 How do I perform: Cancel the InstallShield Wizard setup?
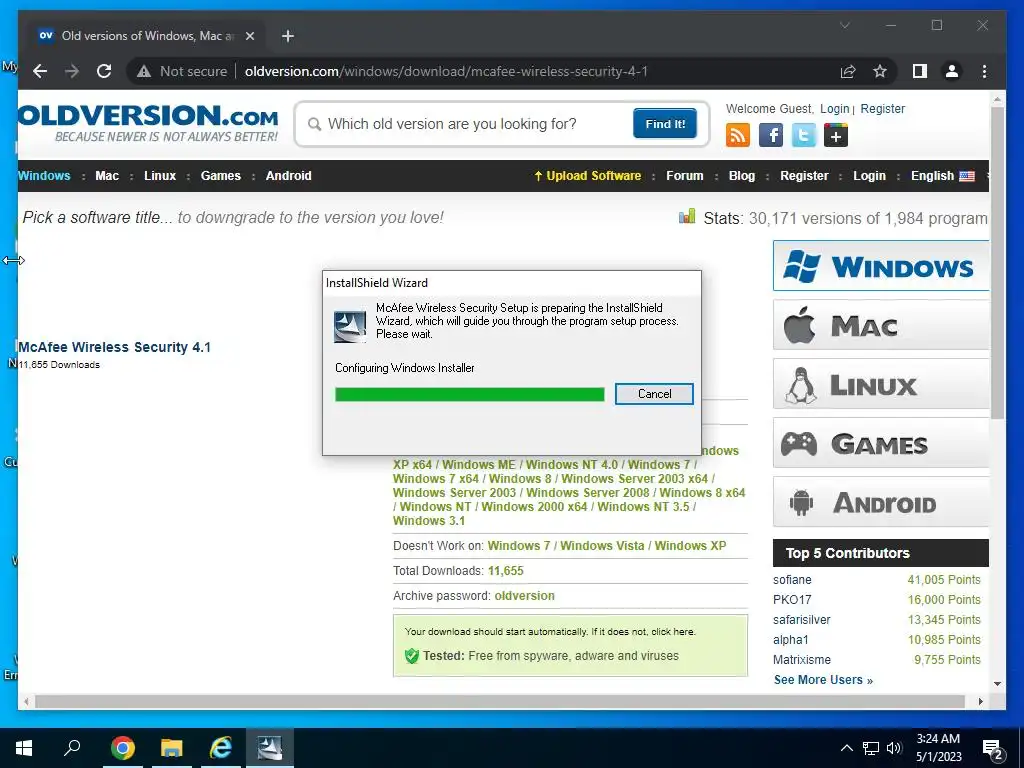[654, 394]
